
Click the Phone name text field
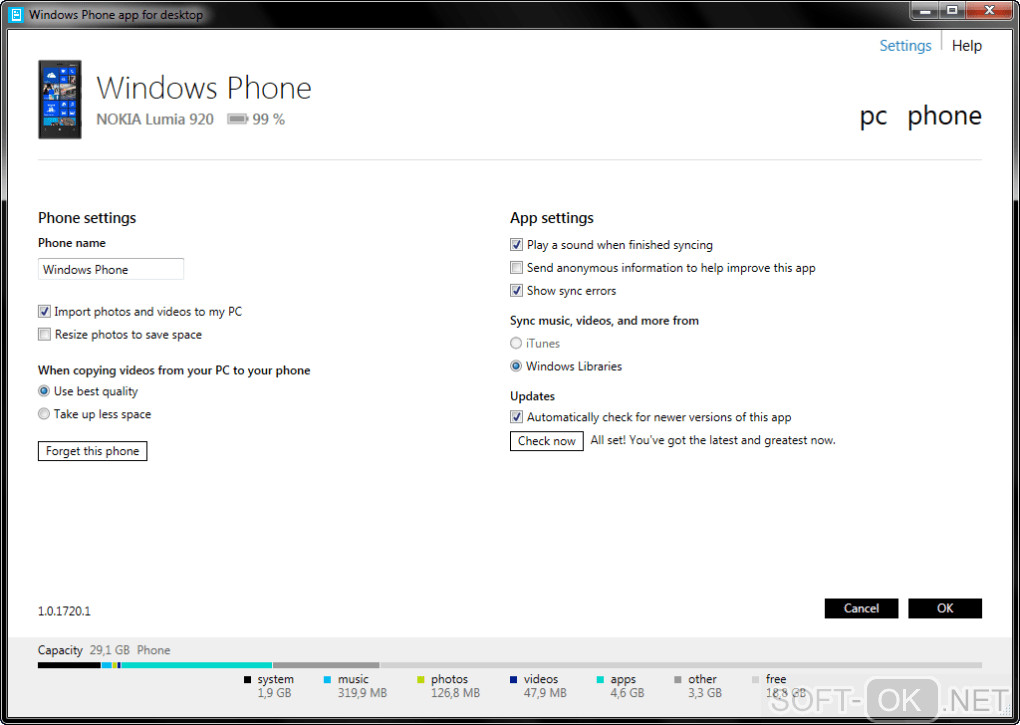click(x=111, y=269)
